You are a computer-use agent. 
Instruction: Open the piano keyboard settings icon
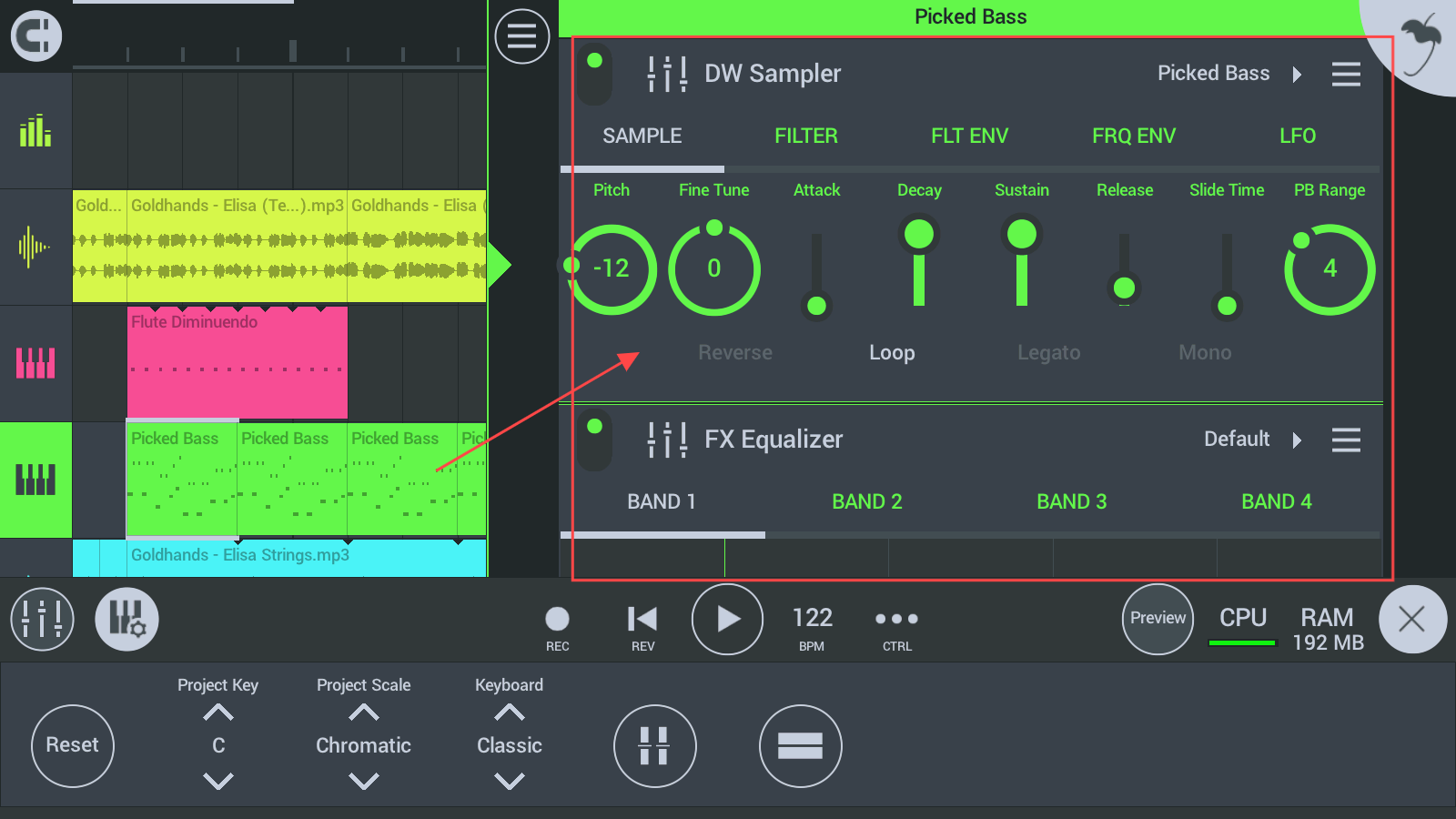126,620
